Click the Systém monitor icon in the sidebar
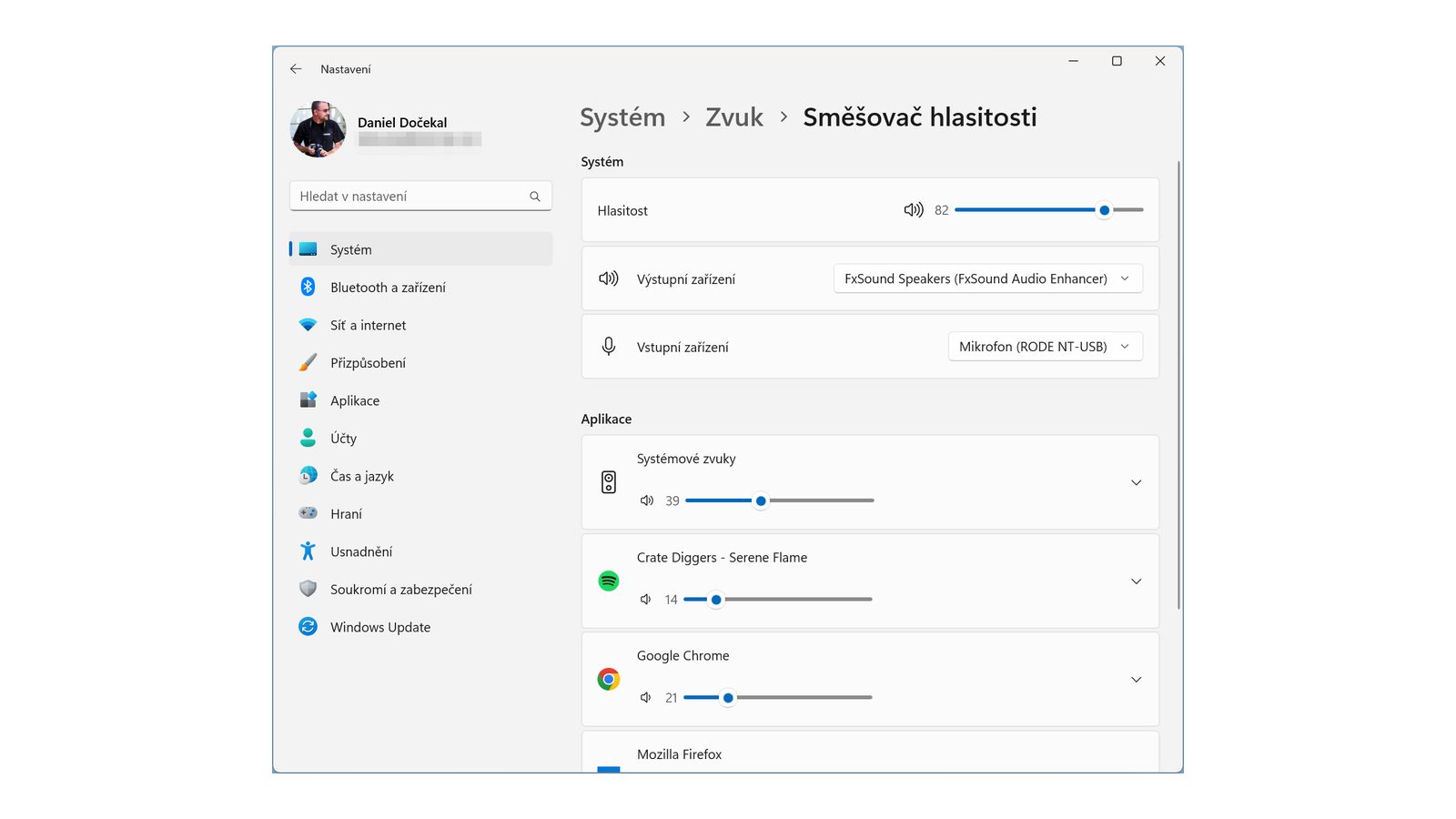Image resolution: width=1456 pixels, height=819 pixels. click(x=308, y=249)
